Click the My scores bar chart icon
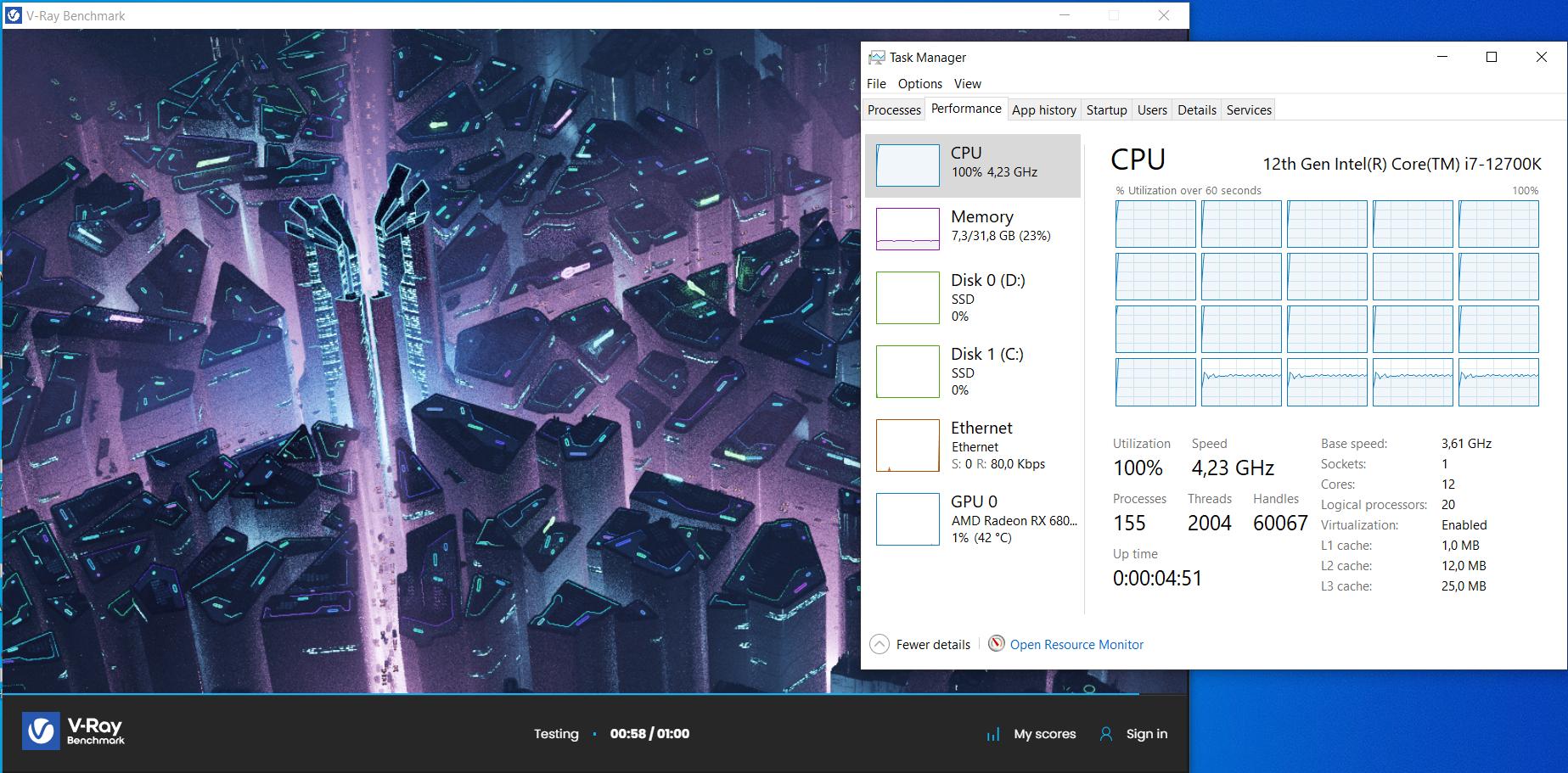Viewport: 1568px width, 773px height. click(993, 734)
